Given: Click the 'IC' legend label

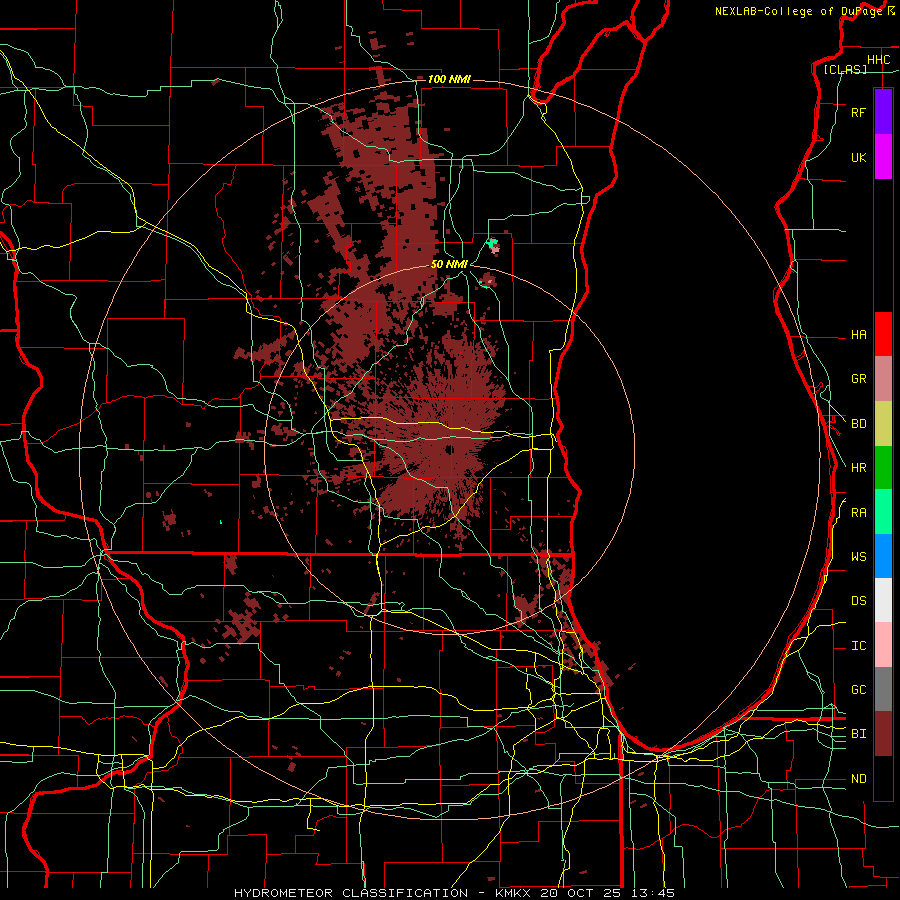Looking at the screenshot, I should click(x=858, y=646).
